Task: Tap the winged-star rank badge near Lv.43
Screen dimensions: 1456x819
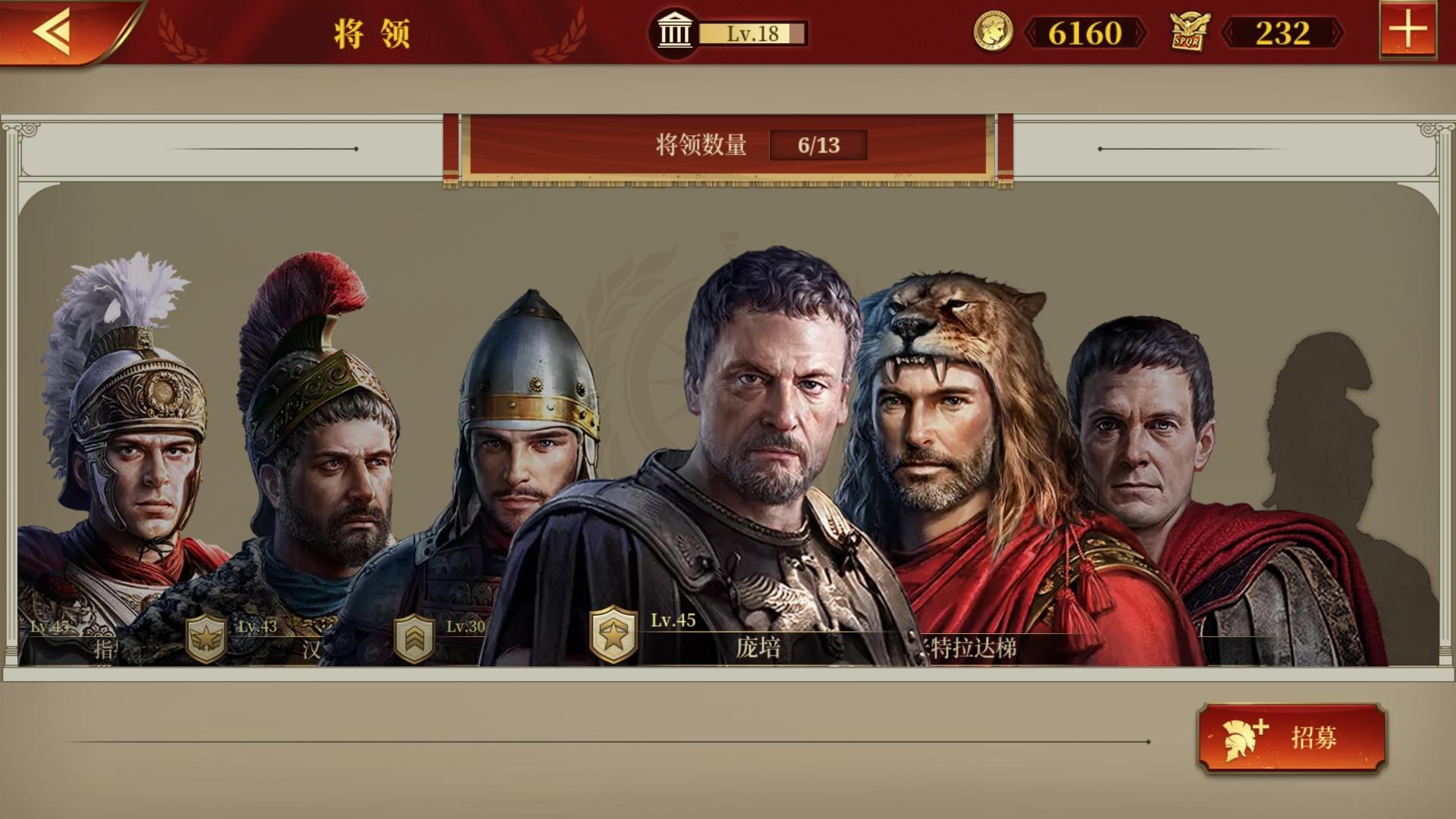Action: coord(206,639)
